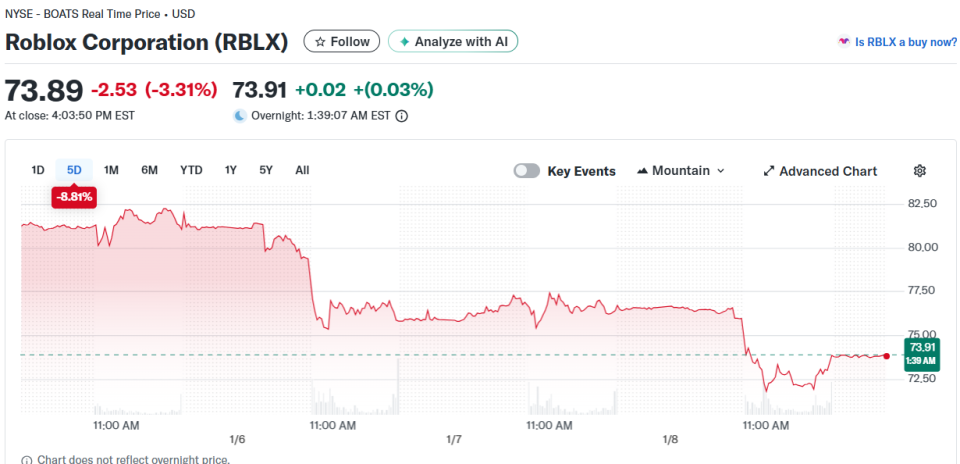Show the YTD chart range
Viewport: 960px width, 464px height.
point(191,170)
